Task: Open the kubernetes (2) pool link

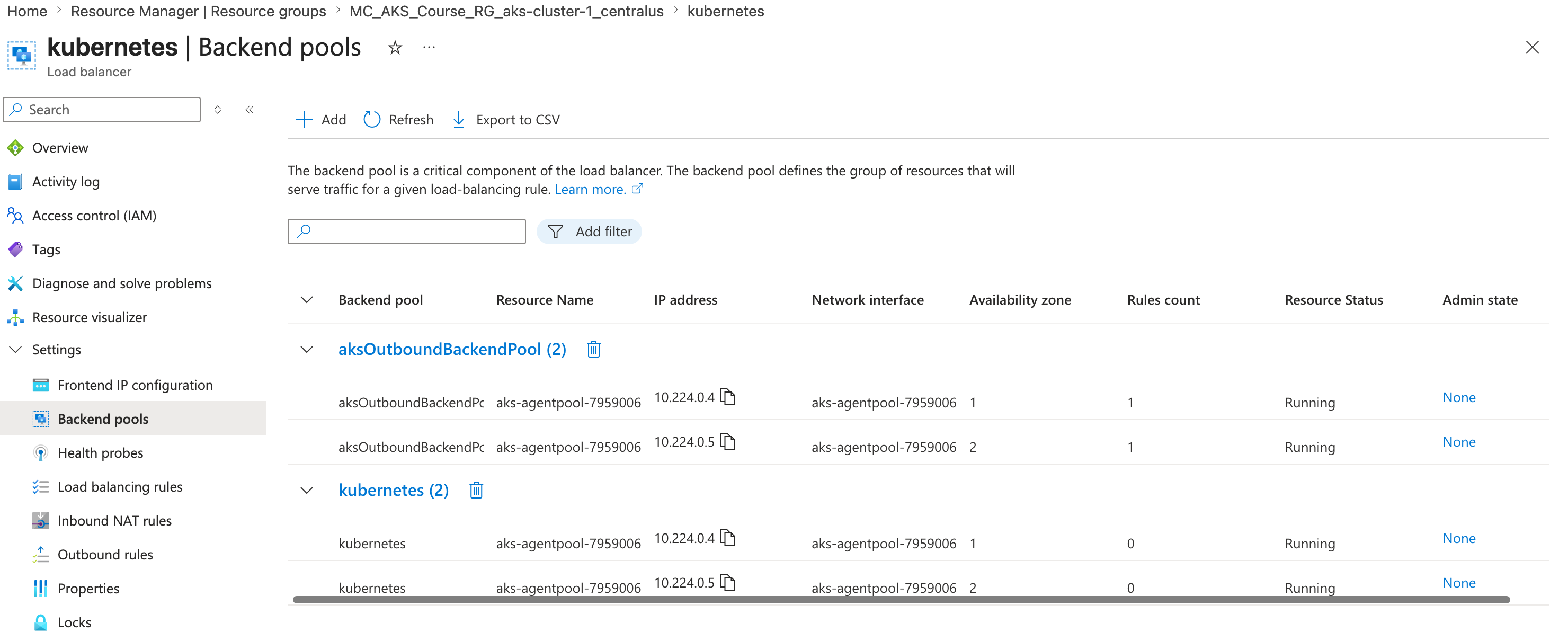Action: coord(393,490)
